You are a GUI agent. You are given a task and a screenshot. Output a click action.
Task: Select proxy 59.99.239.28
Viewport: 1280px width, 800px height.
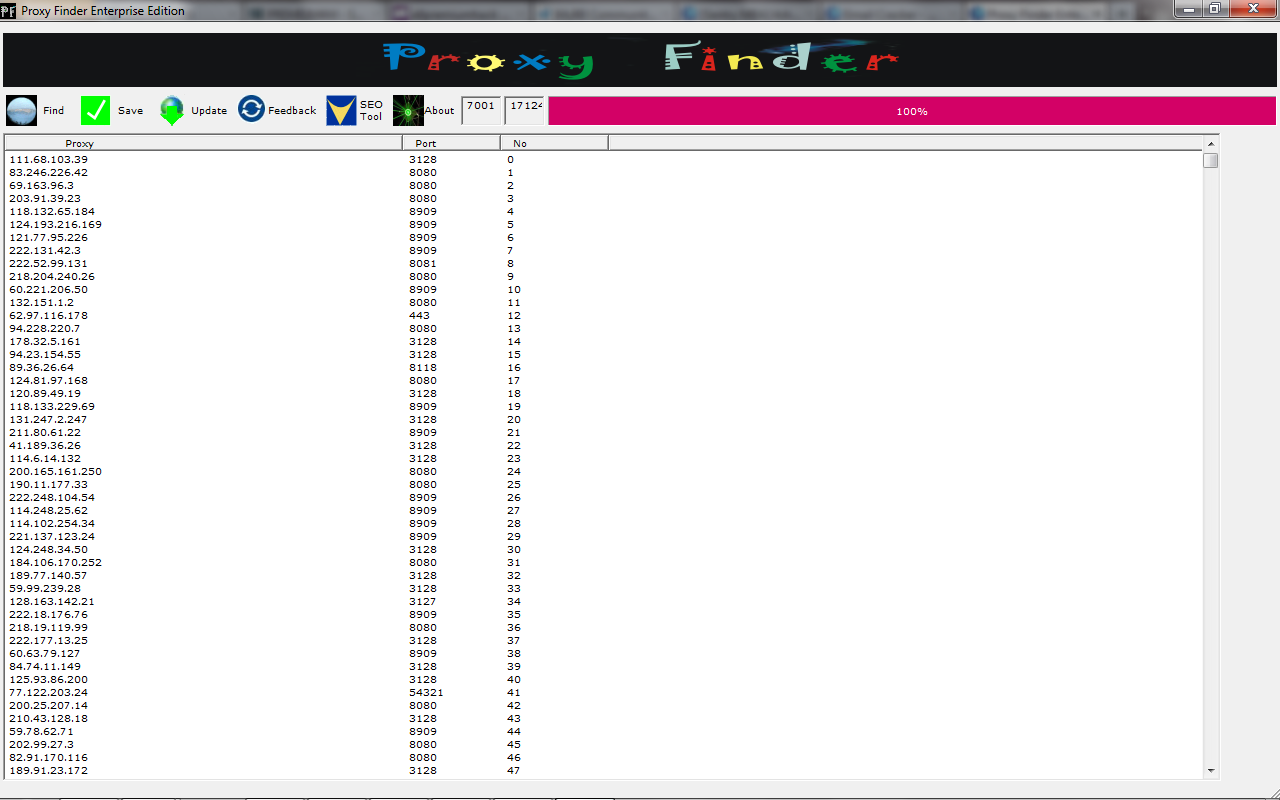pyautogui.click(x=45, y=588)
